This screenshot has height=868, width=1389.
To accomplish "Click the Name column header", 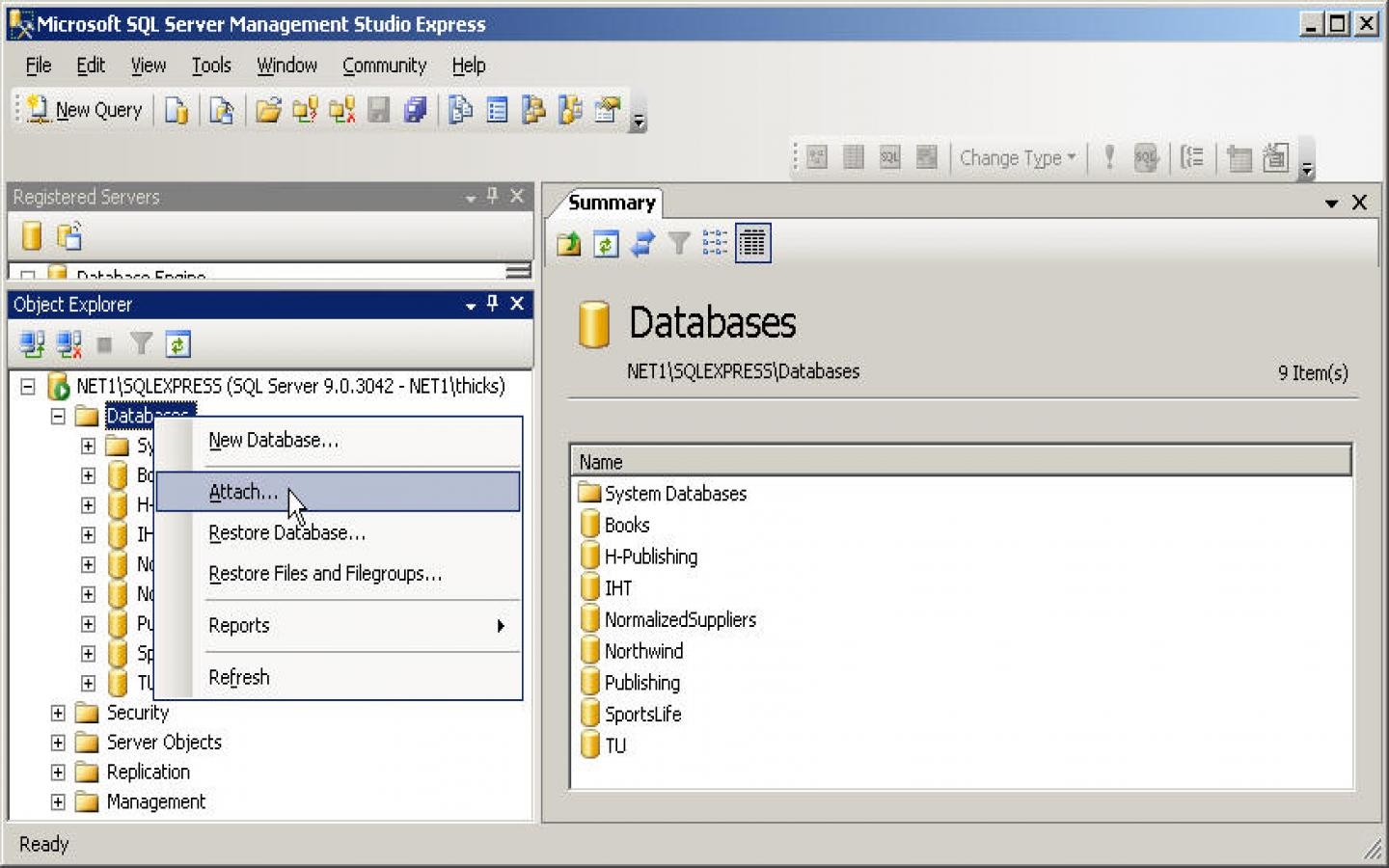I will click(x=961, y=461).
